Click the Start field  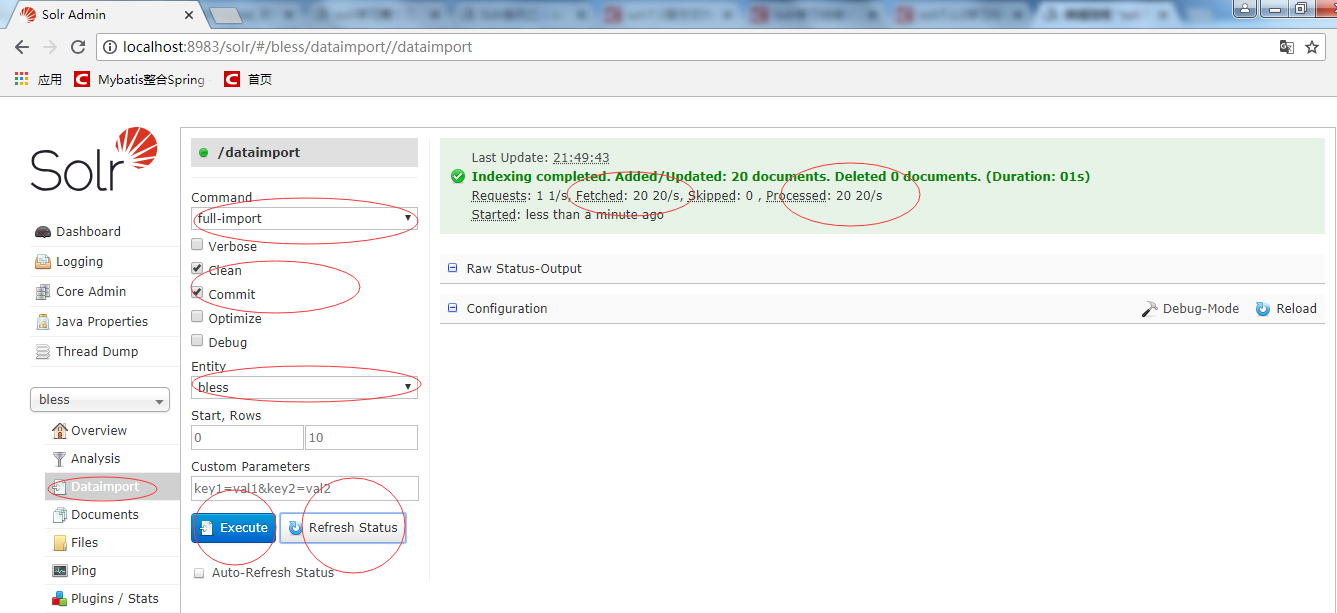tap(247, 438)
